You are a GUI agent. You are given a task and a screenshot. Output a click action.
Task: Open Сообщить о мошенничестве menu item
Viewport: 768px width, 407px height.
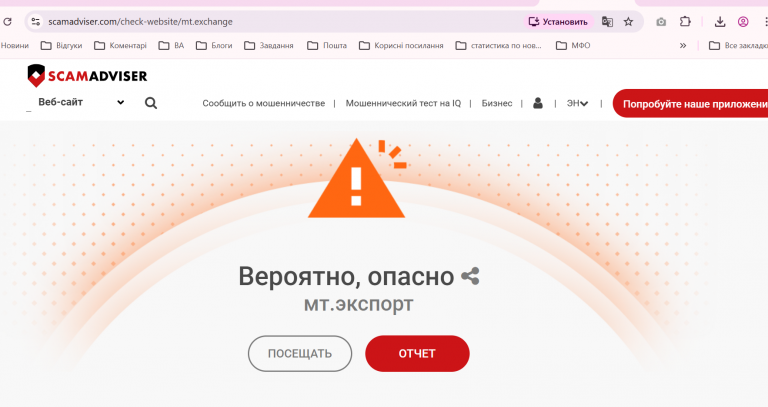click(264, 103)
